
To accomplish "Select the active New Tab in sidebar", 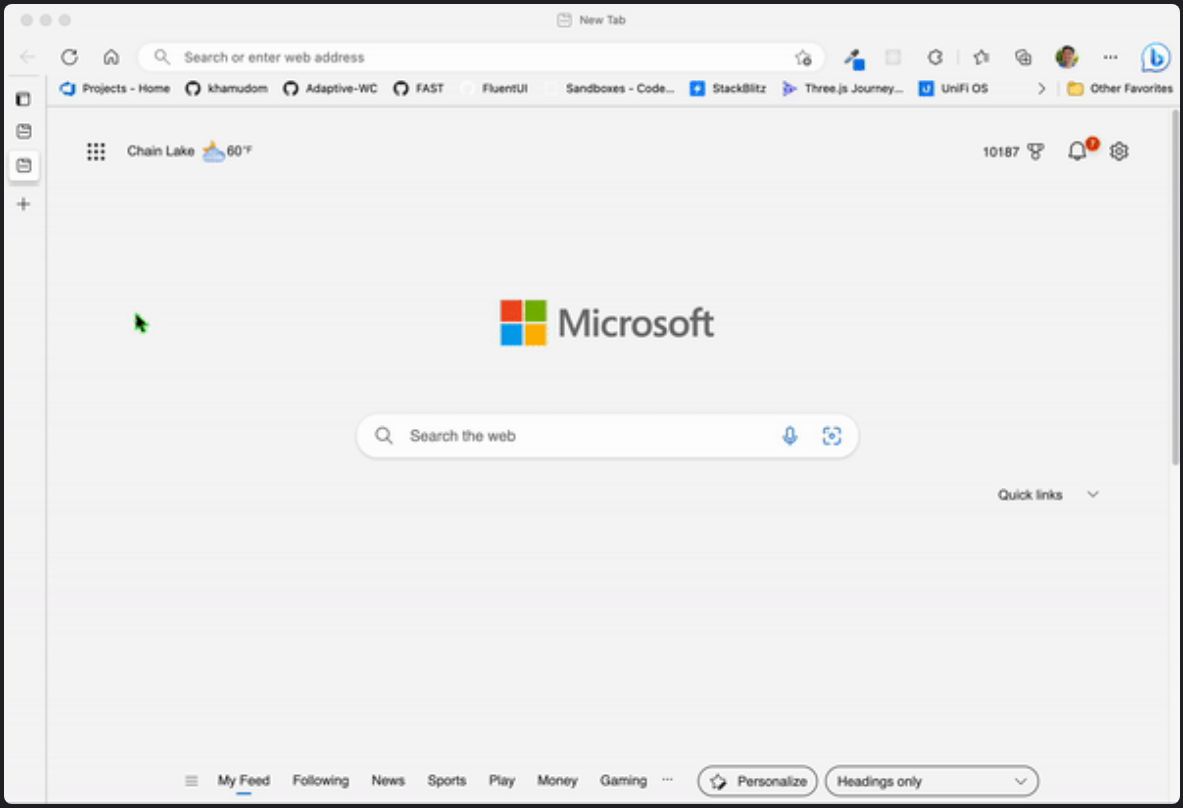I will pos(23,165).
